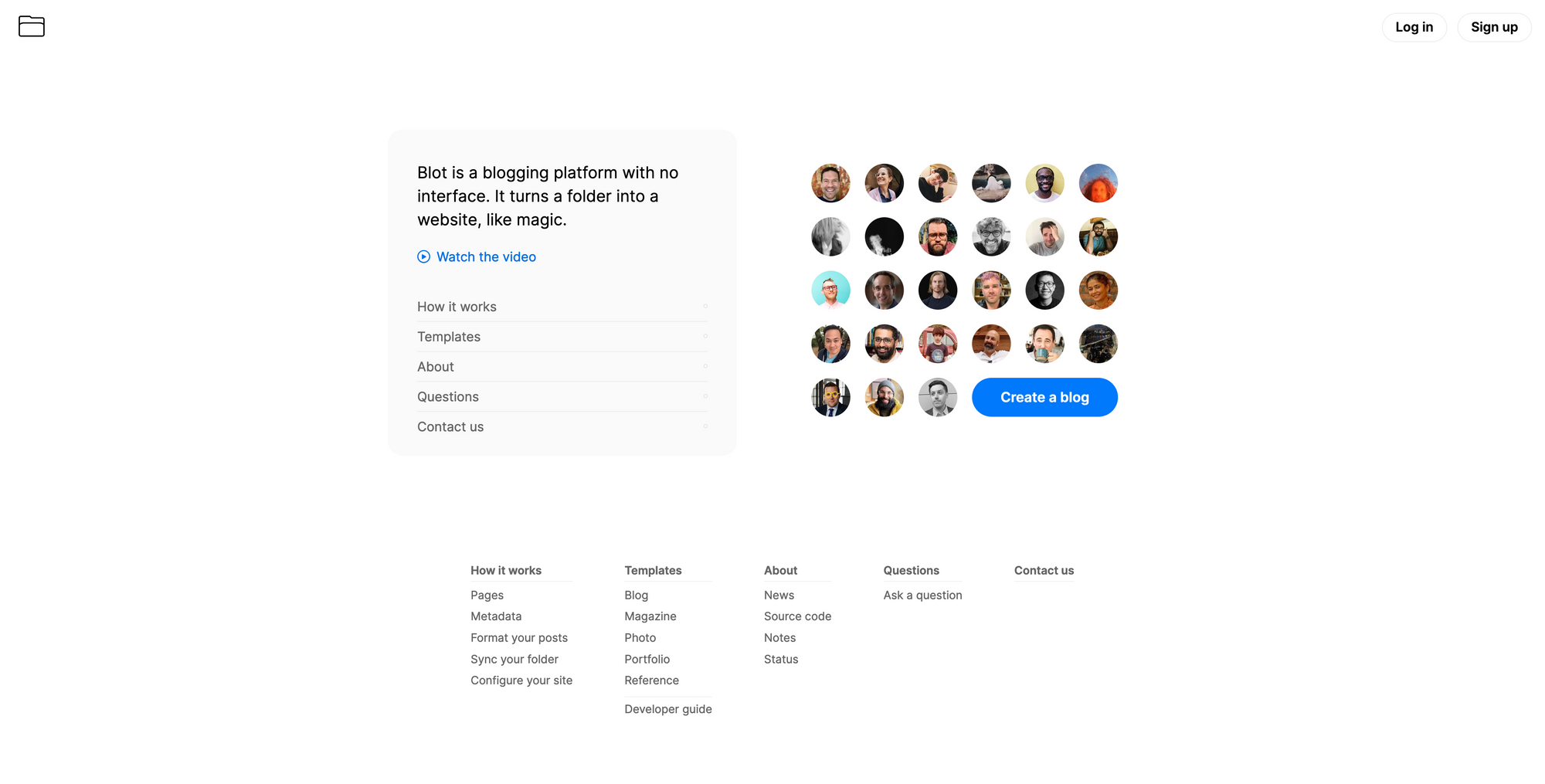
Task: Select Templates in the card menu
Action: 562,337
